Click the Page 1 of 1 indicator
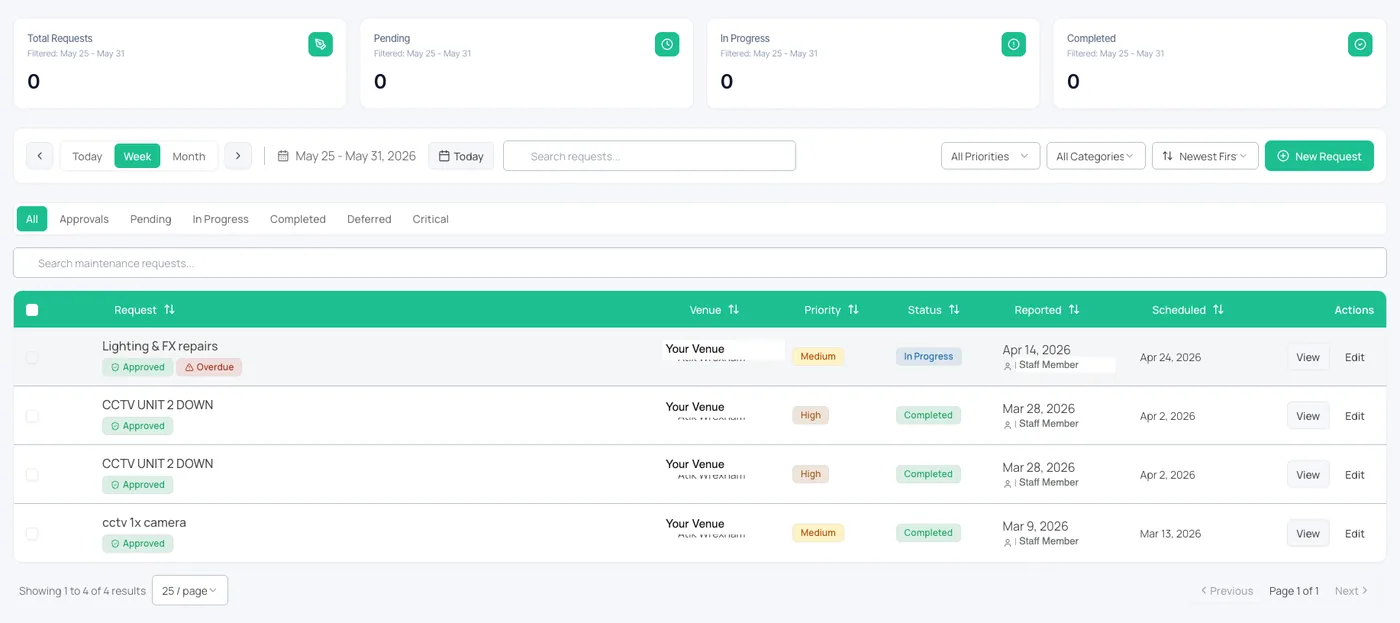Image resolution: width=1400 pixels, height=623 pixels. click(x=1294, y=591)
